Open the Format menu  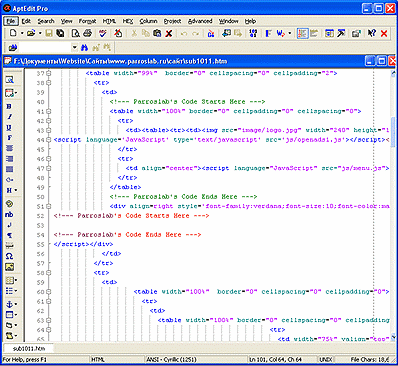pos(87,21)
